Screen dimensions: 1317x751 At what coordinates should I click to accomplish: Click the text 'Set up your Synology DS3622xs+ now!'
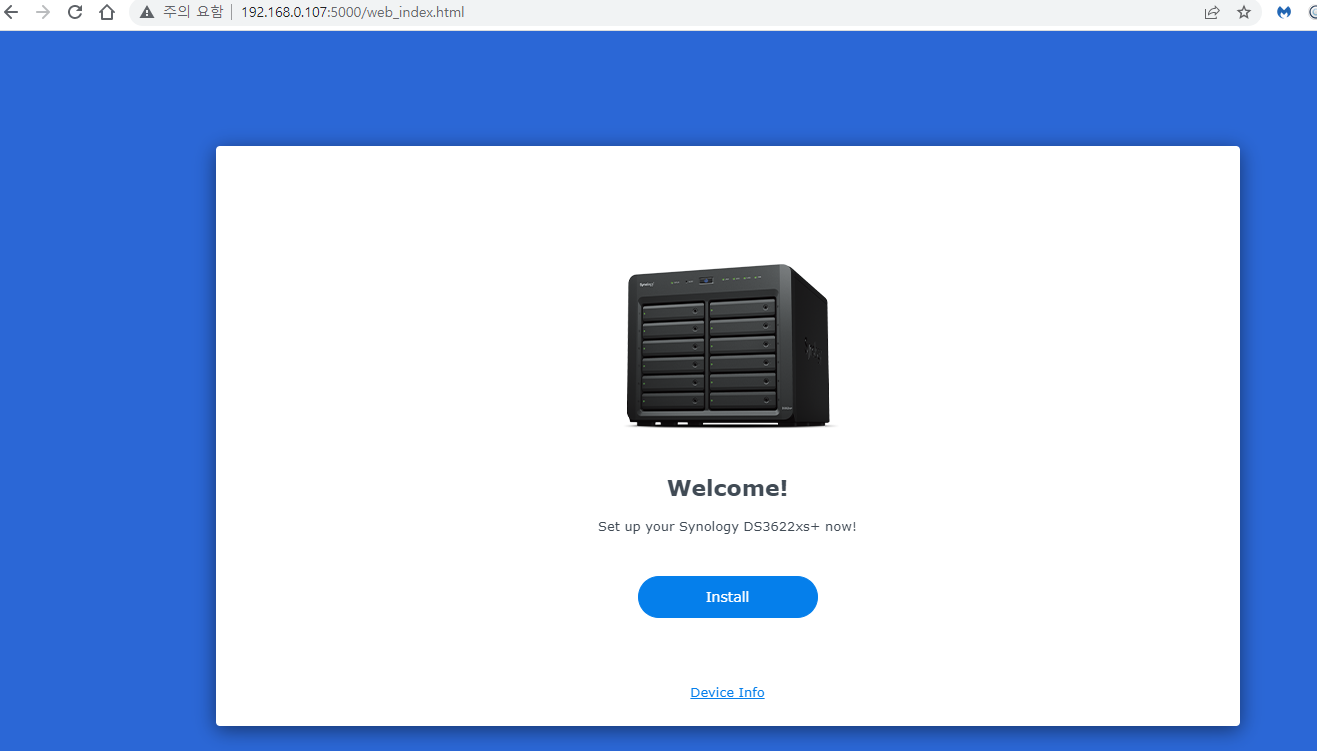(727, 526)
